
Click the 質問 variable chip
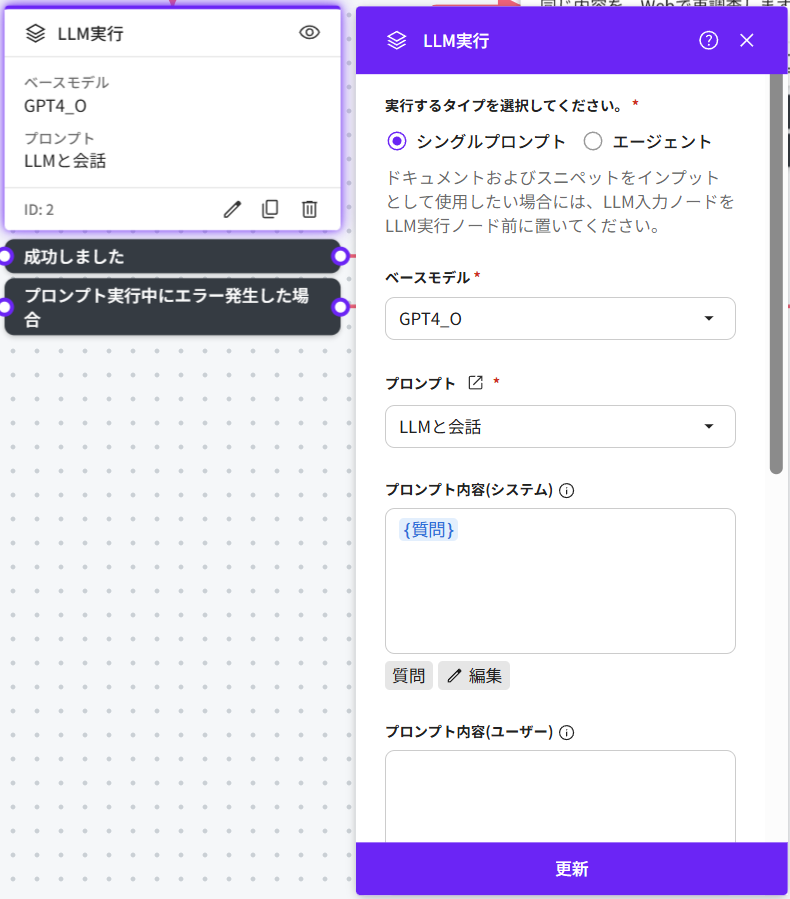click(x=409, y=676)
